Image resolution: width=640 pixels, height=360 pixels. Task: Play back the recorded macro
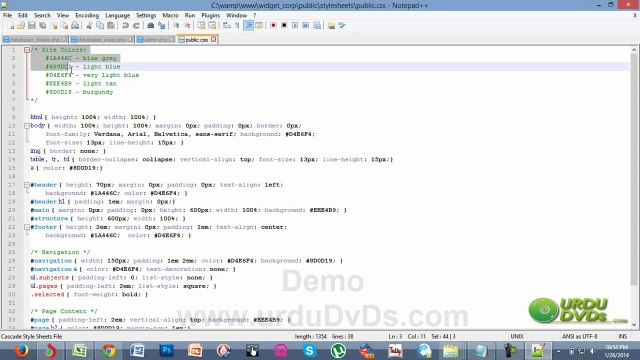295,26
